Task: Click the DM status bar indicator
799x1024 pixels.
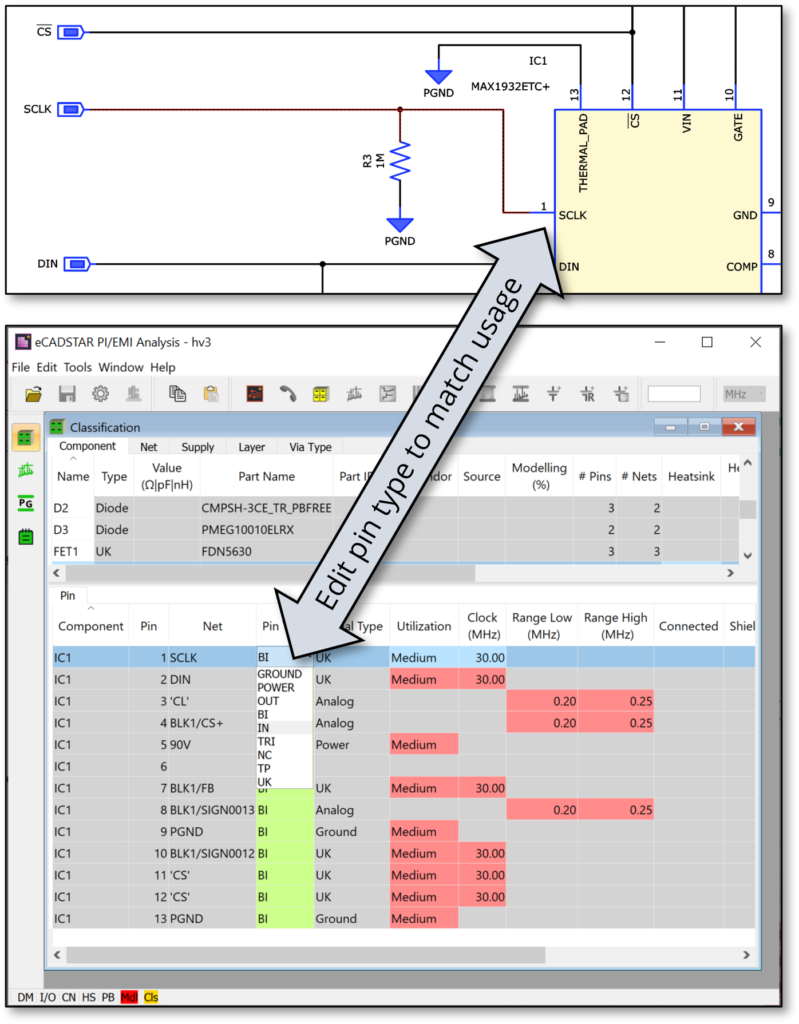Action: [x=25, y=997]
